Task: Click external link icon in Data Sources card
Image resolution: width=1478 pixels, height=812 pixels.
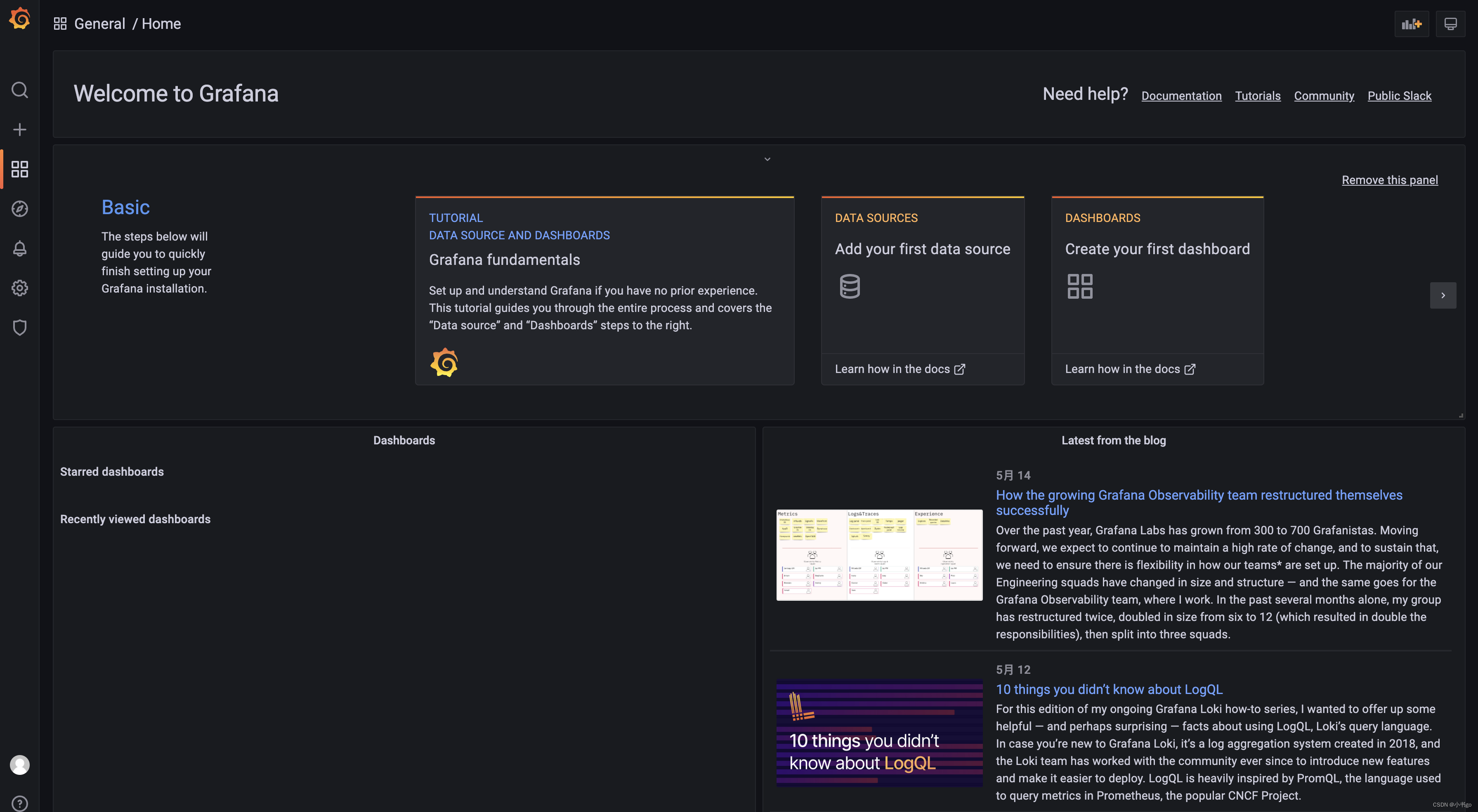Action: 959,369
